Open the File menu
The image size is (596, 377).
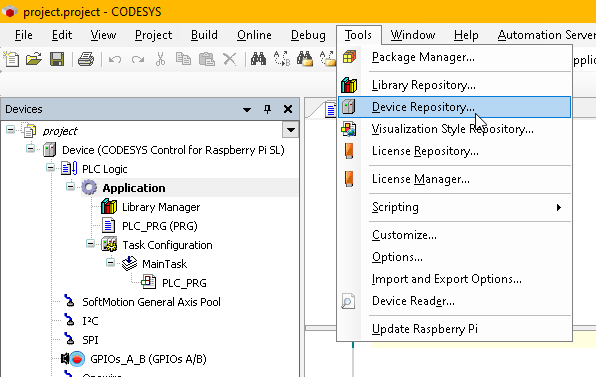pos(24,35)
